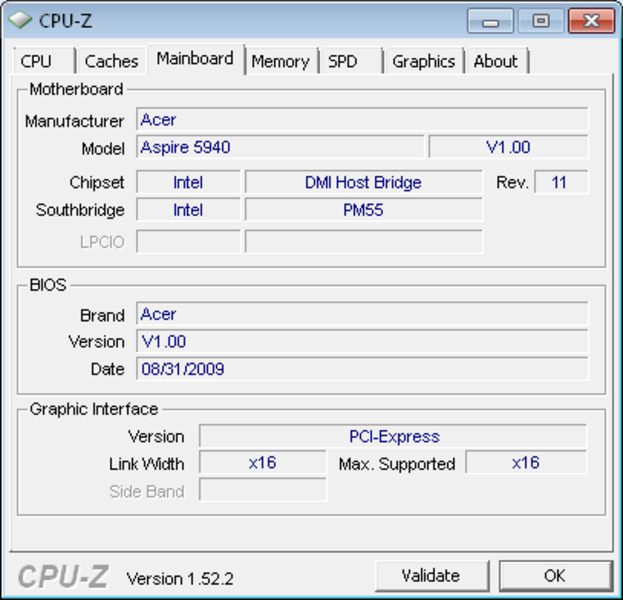Click the Version 1.52.2 label
The width and height of the screenshot is (623, 600).
click(x=180, y=579)
